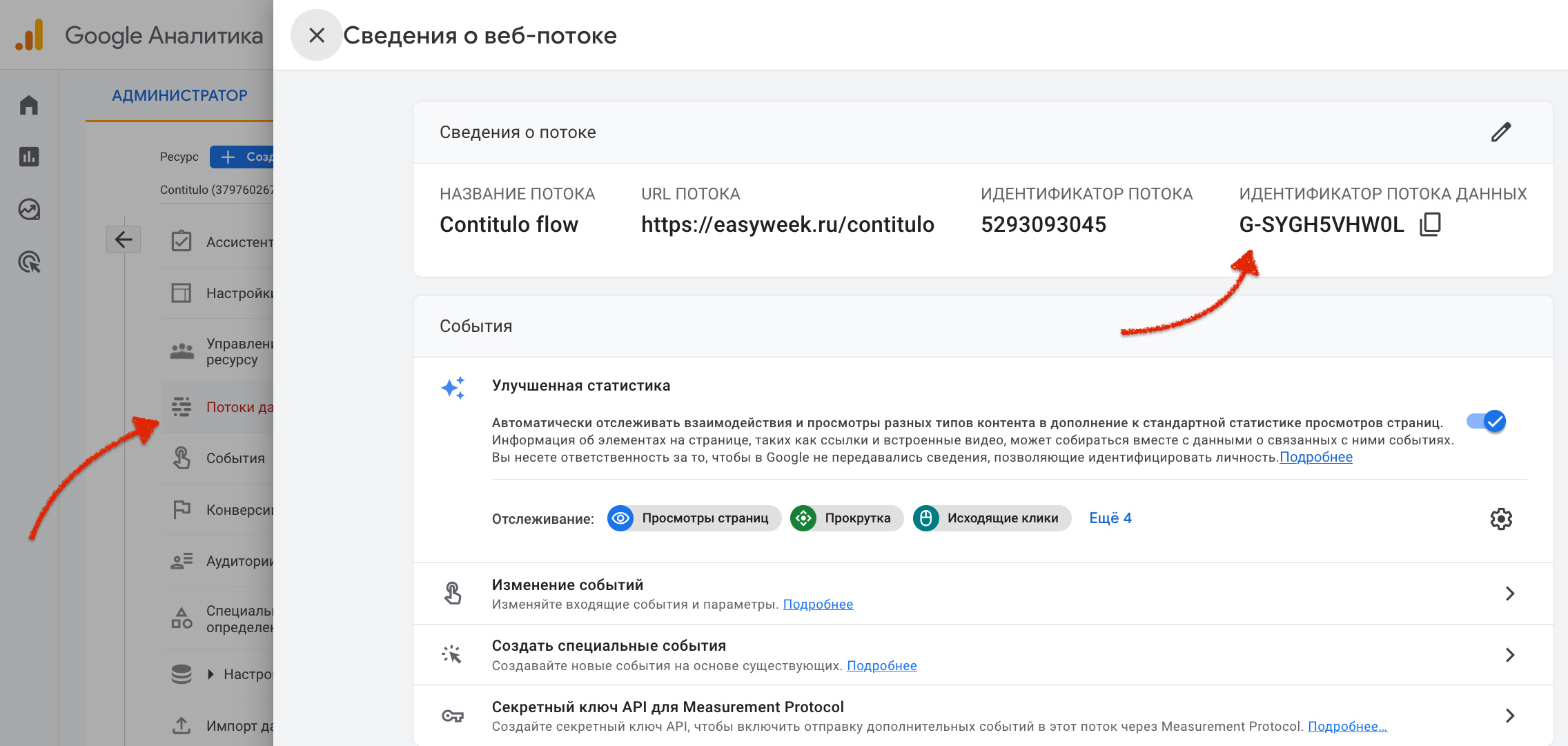The height and width of the screenshot is (746, 1568).
Task: Click the Page views tracking chip
Action: pos(694,518)
